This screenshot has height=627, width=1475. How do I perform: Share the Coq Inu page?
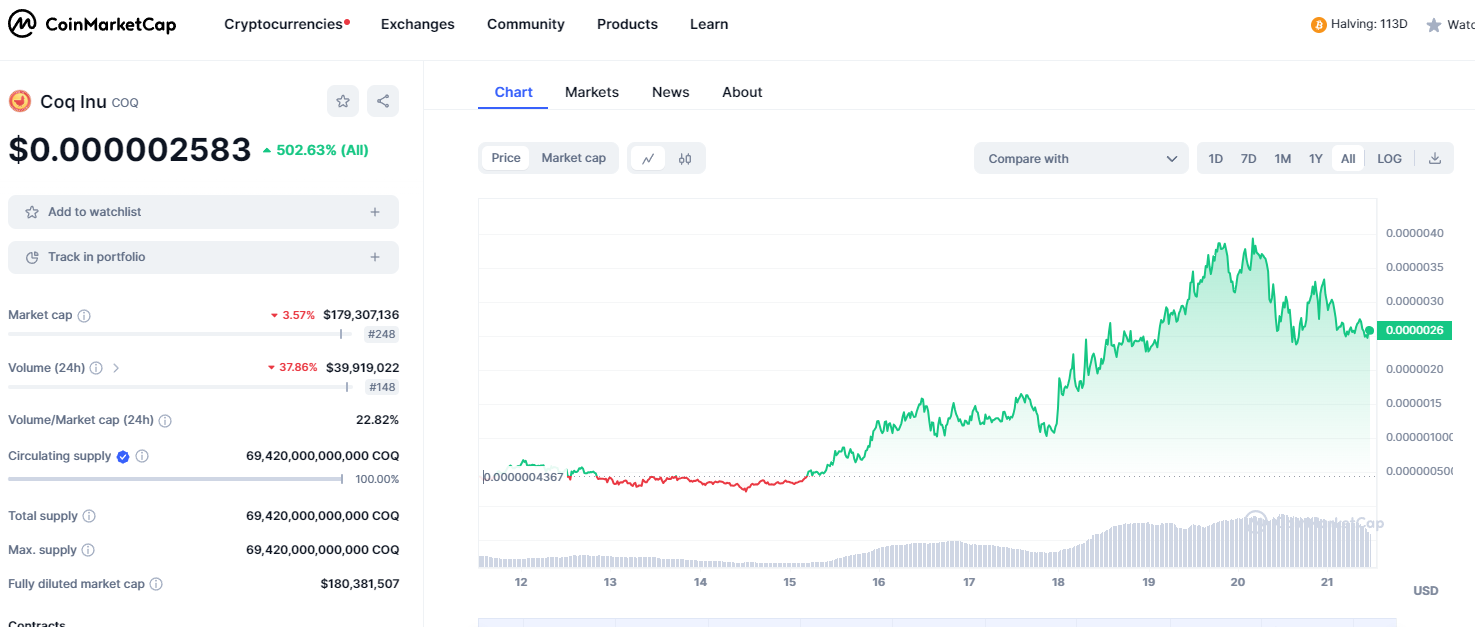(x=382, y=101)
